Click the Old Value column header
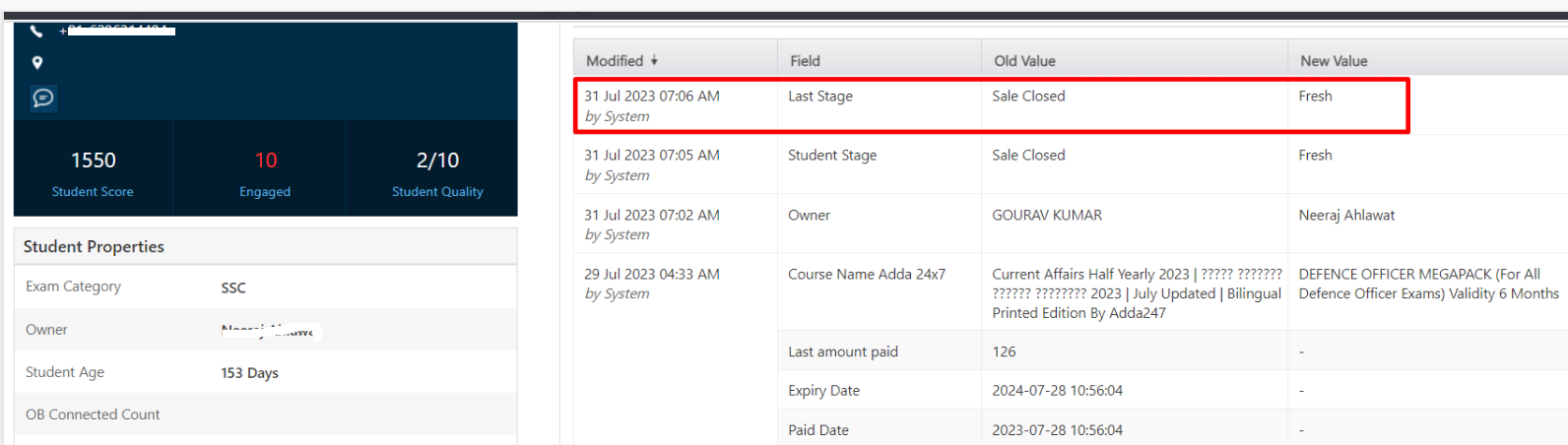Viewport: 1568px width, 445px height. click(1024, 61)
